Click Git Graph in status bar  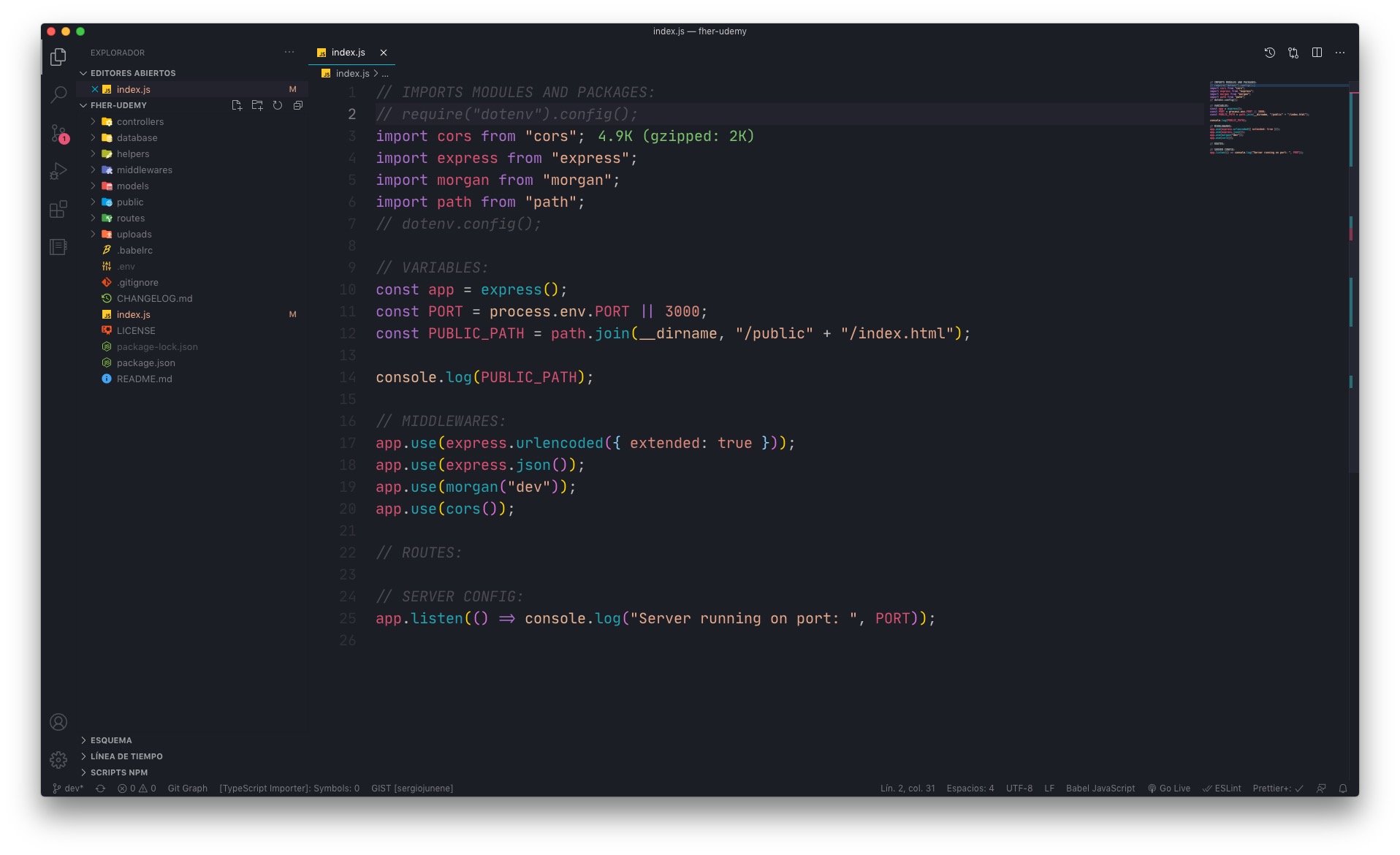[188, 788]
